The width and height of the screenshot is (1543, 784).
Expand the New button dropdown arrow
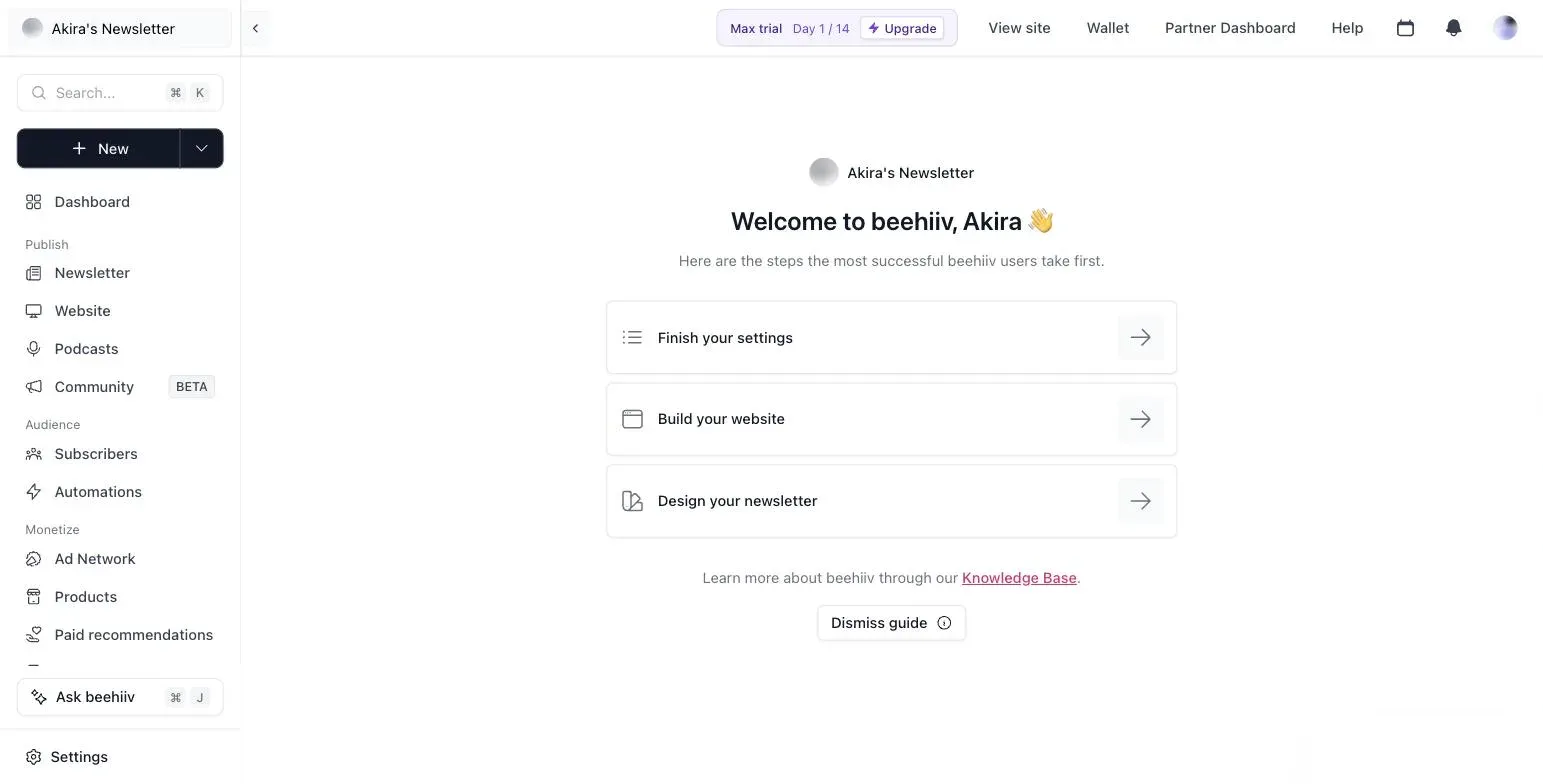click(202, 148)
